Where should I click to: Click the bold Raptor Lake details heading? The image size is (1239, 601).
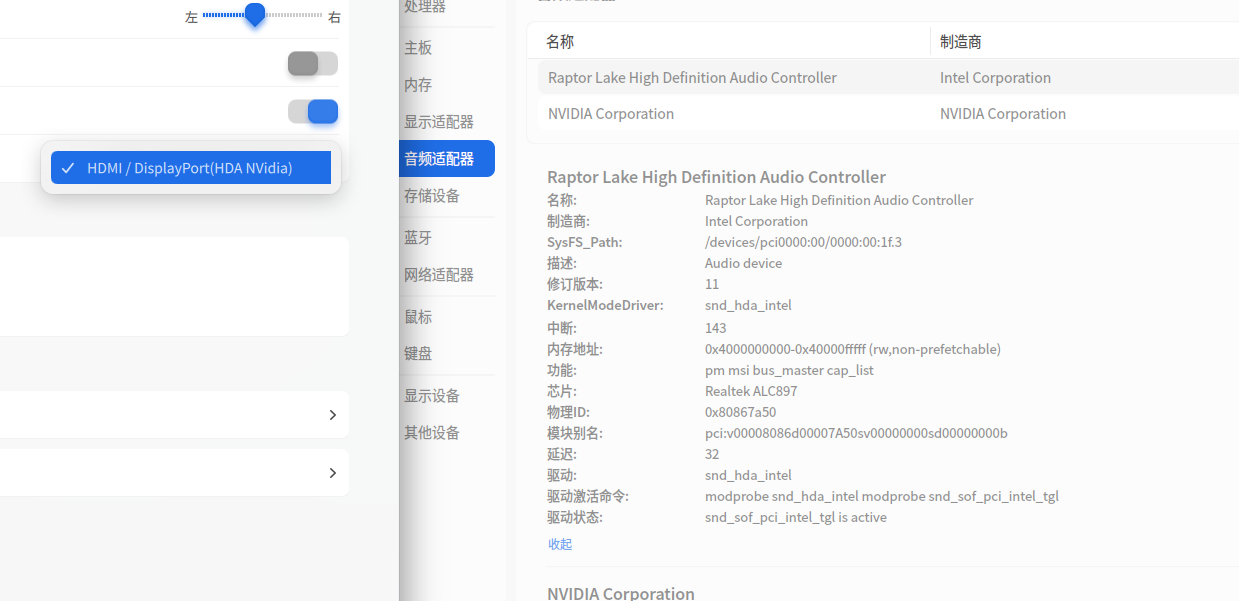716,177
